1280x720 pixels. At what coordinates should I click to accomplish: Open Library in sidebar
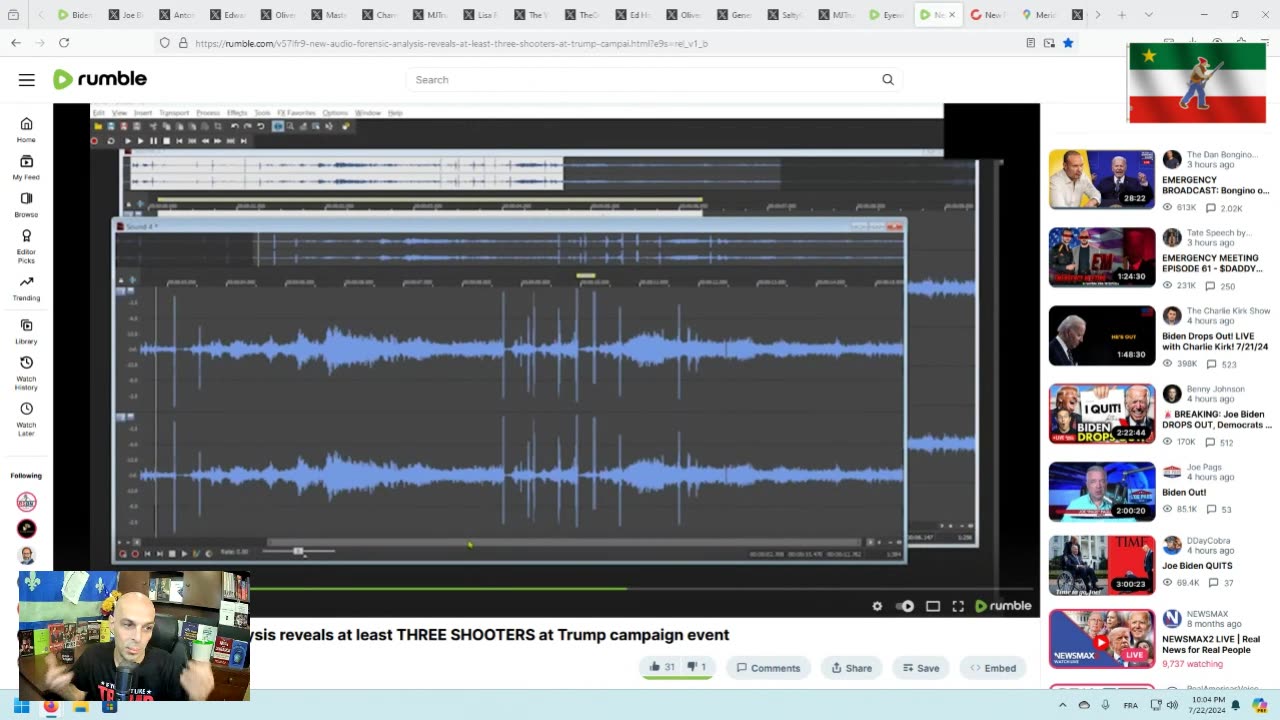(26, 331)
